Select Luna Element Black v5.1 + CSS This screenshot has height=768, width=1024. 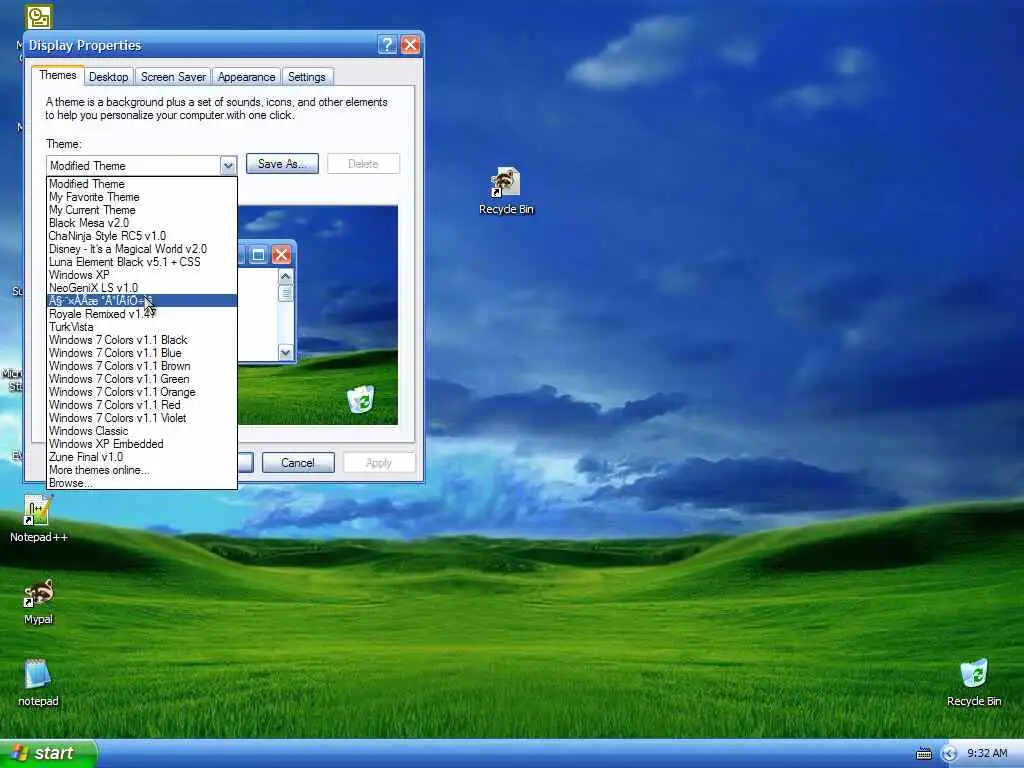142,262
